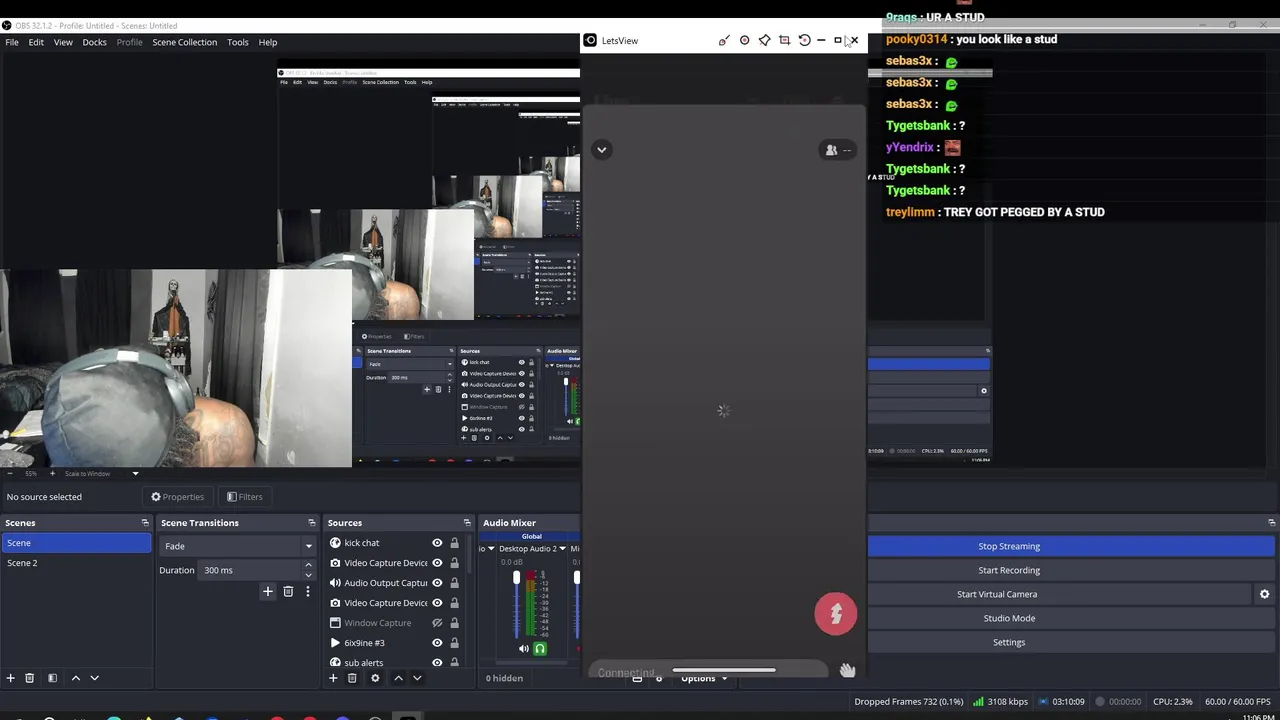Open transition properties three-dot menu
1280x720 pixels.
pos(308,592)
